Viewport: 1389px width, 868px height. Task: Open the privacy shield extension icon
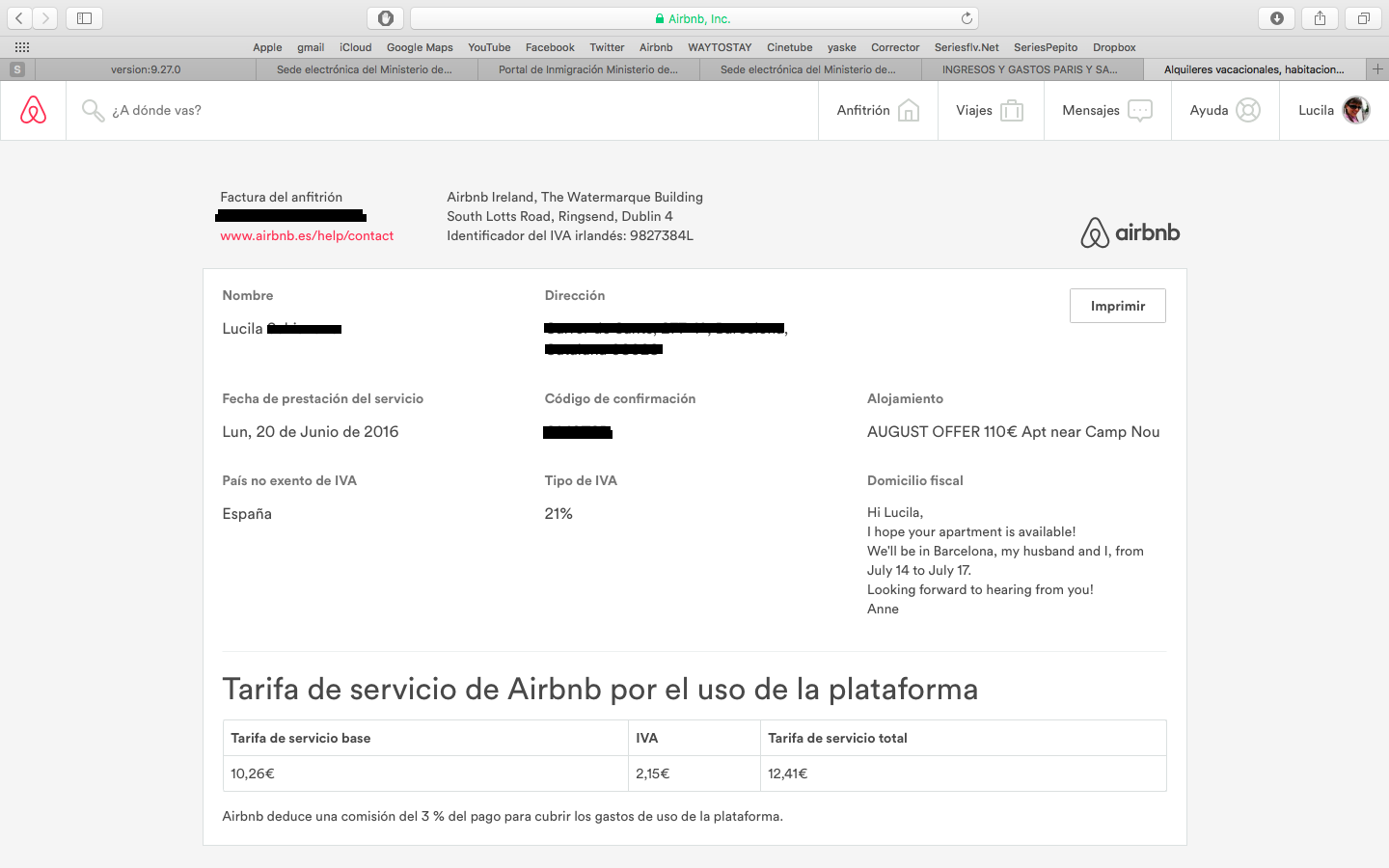pos(386,18)
